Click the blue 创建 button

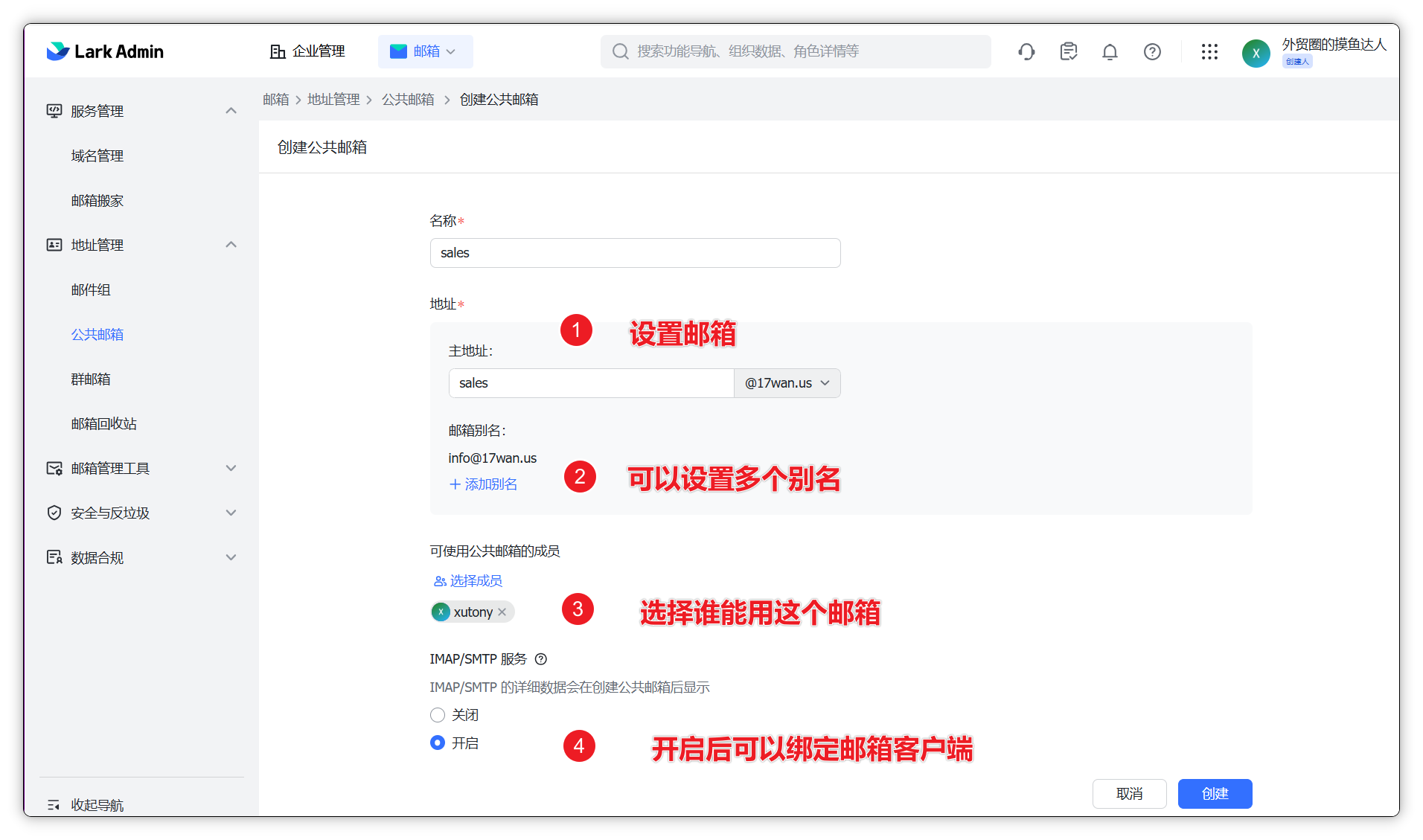coord(1214,794)
